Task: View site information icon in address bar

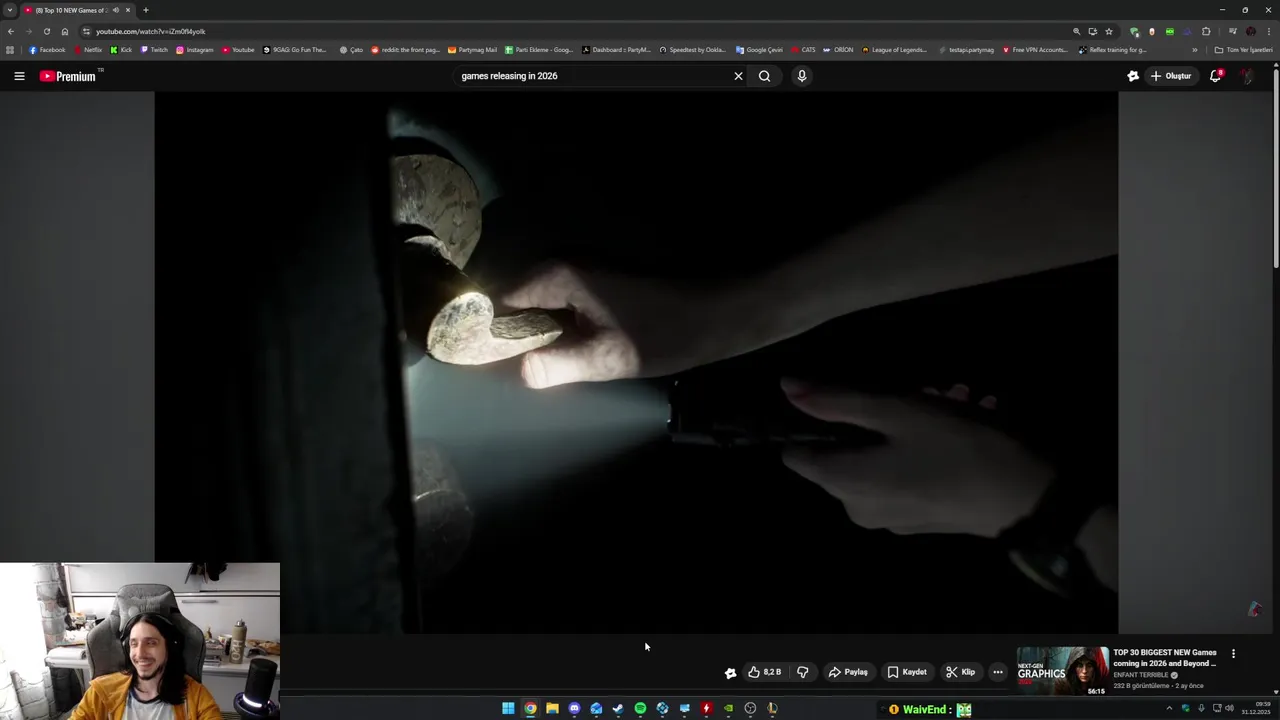Action: coord(86,31)
